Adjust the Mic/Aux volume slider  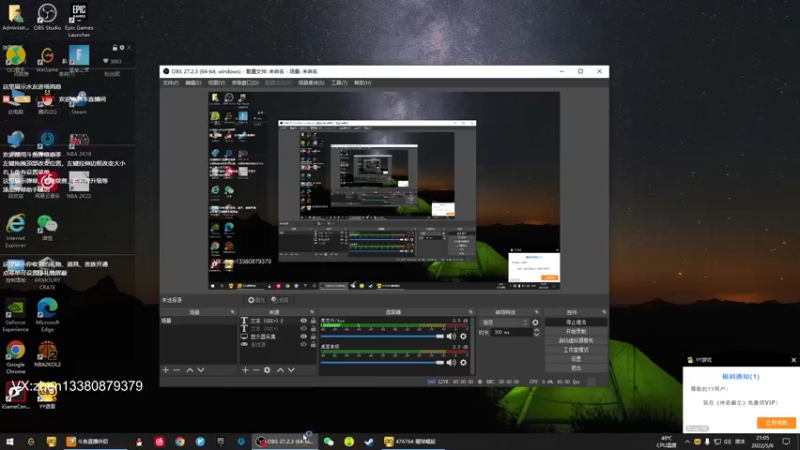(x=382, y=336)
